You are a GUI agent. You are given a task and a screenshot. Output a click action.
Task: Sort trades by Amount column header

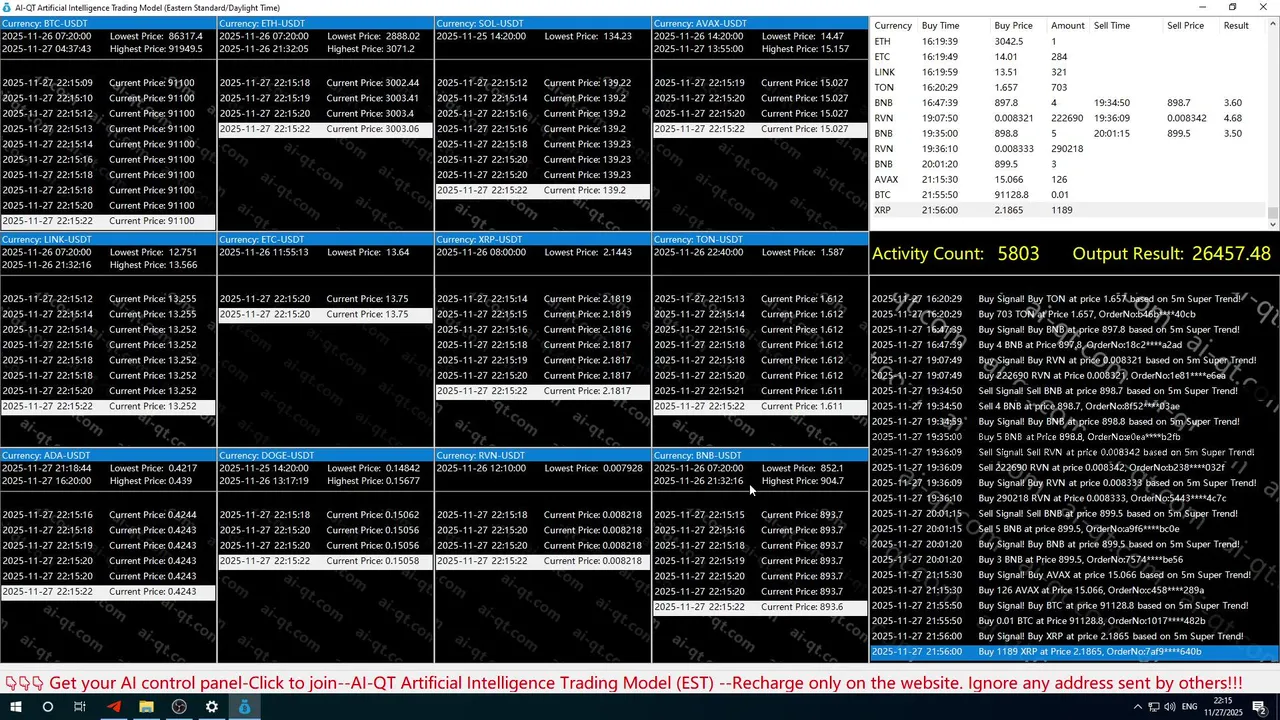tap(1068, 26)
